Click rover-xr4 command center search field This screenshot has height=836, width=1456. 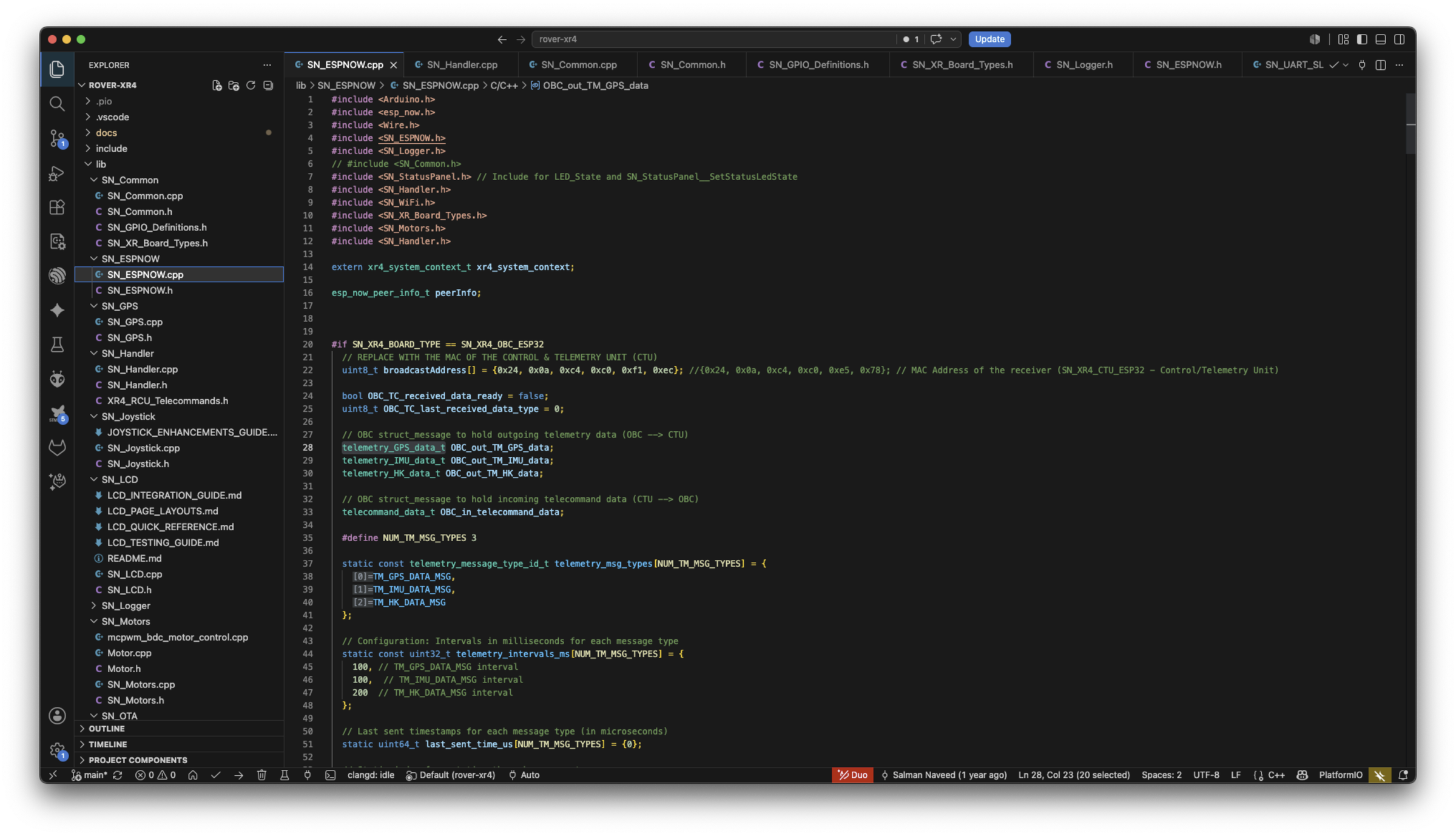(715, 39)
